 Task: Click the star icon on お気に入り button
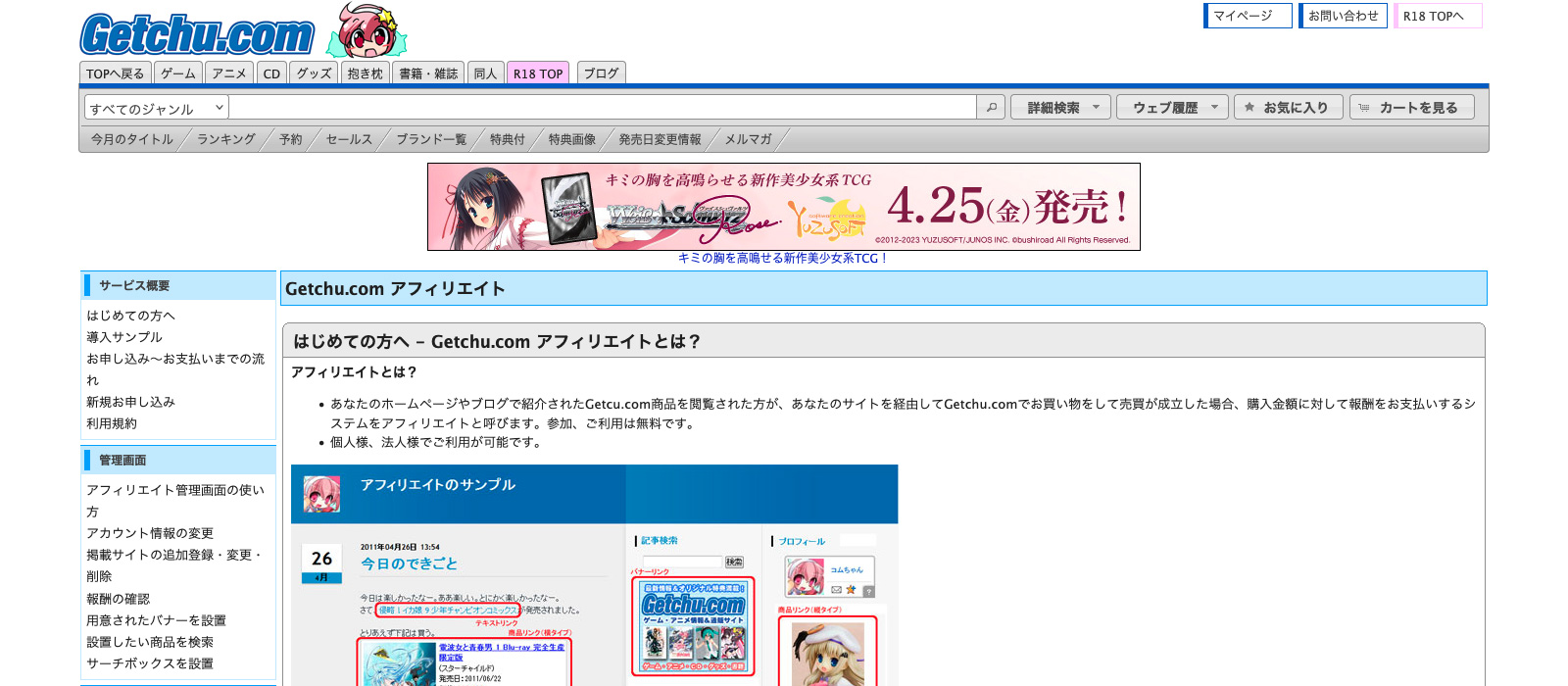click(x=1249, y=108)
